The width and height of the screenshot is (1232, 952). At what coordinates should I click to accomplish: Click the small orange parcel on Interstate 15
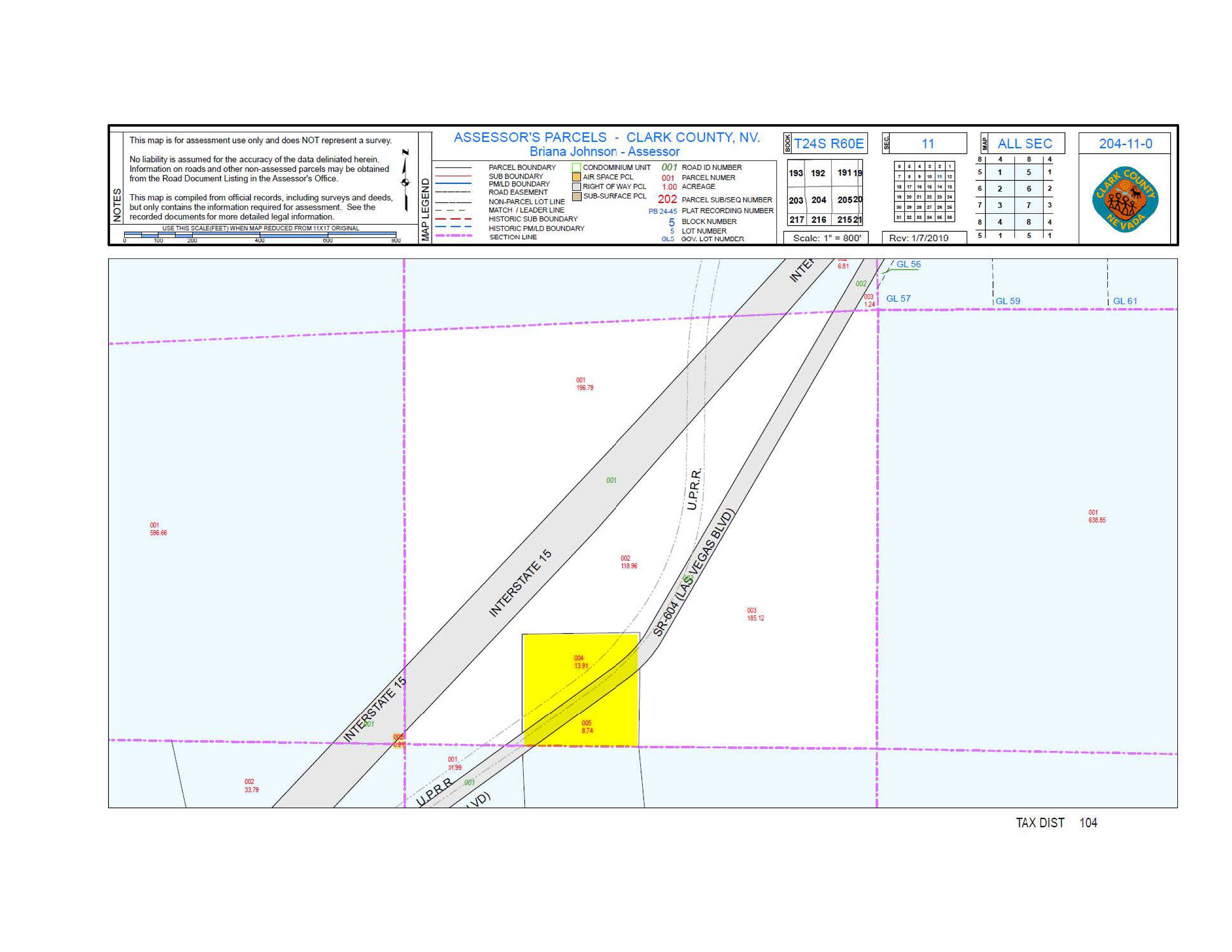[398, 741]
